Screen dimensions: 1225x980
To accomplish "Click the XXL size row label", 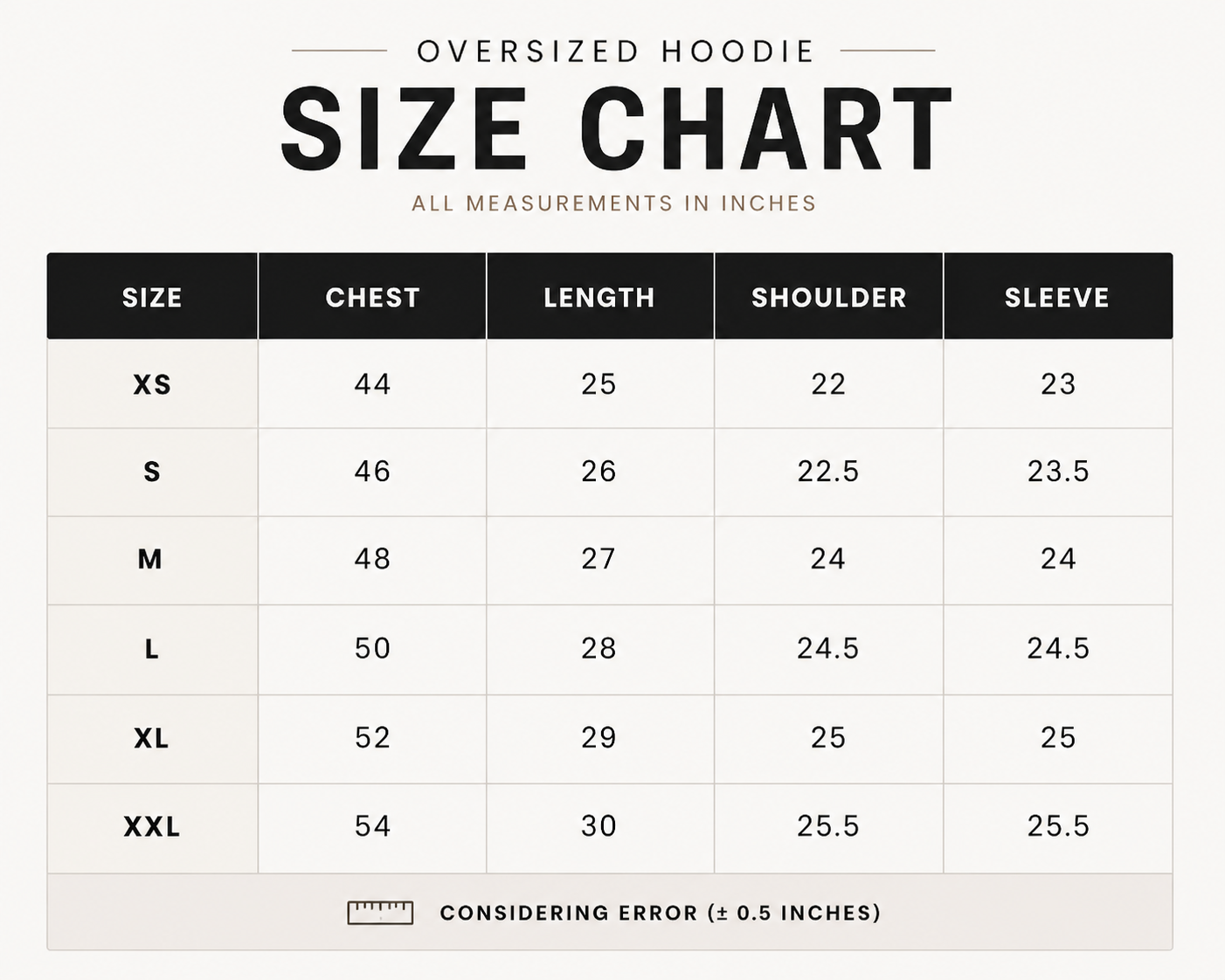I will tap(152, 826).
